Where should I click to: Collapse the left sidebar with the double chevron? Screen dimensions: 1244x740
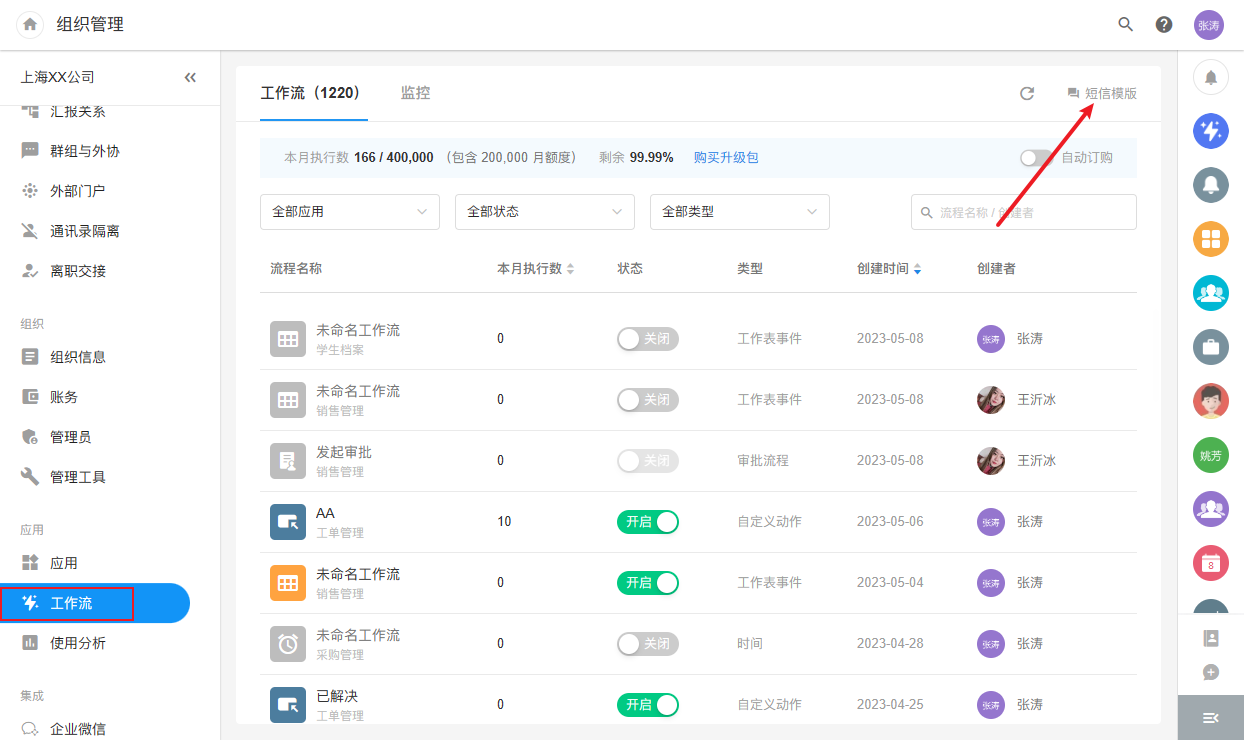(190, 77)
